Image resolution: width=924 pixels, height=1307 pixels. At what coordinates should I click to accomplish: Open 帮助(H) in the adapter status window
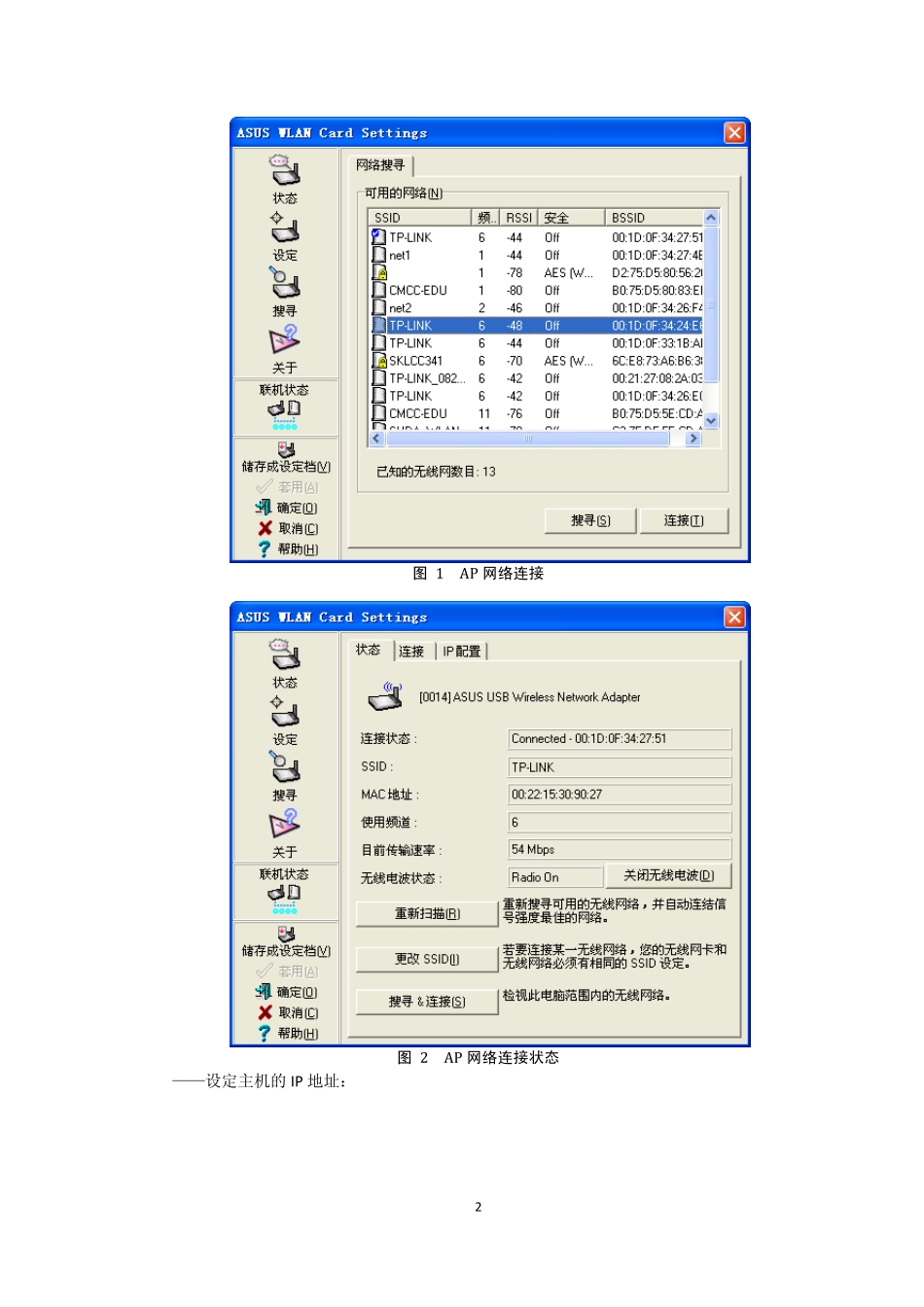(288, 1034)
